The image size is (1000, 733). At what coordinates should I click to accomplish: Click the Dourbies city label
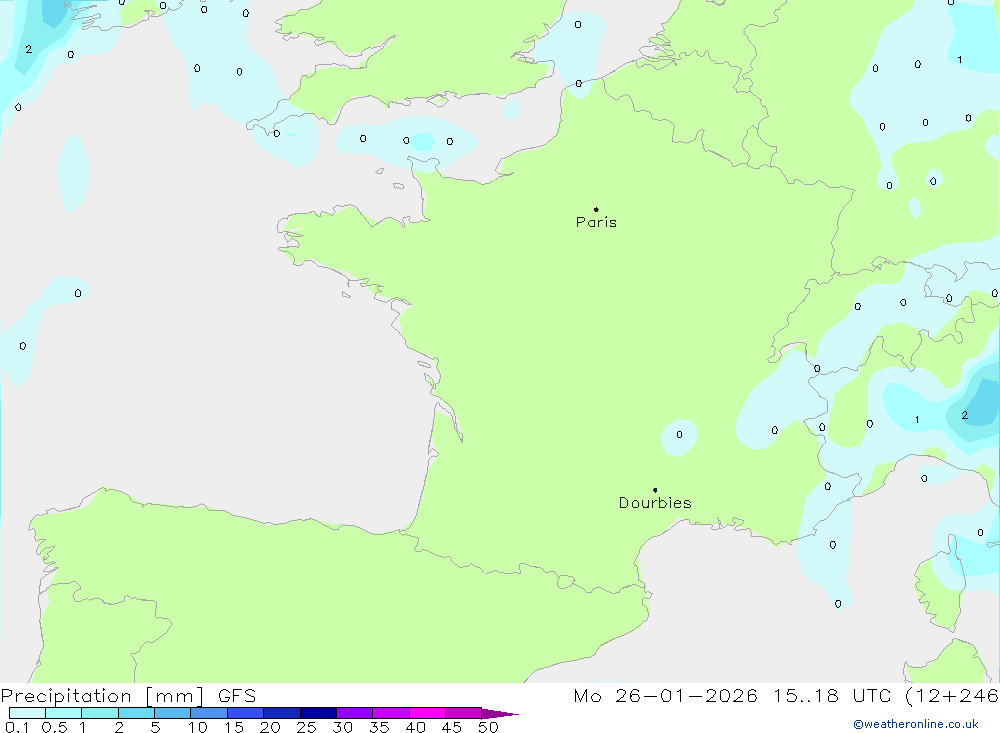(x=655, y=503)
